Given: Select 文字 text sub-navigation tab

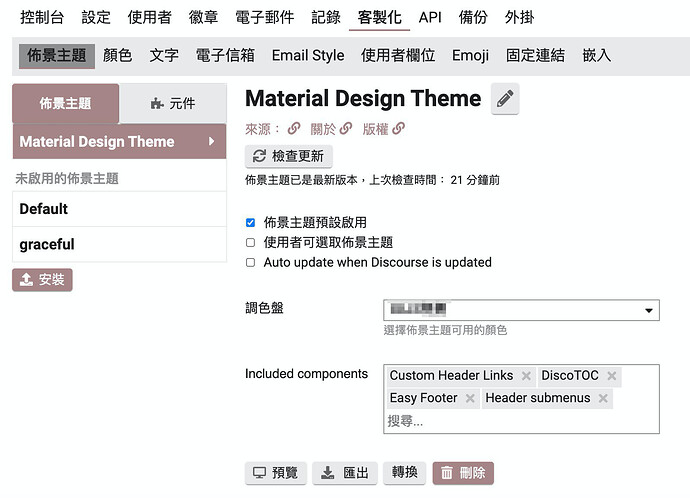Looking at the screenshot, I should [x=164, y=56].
